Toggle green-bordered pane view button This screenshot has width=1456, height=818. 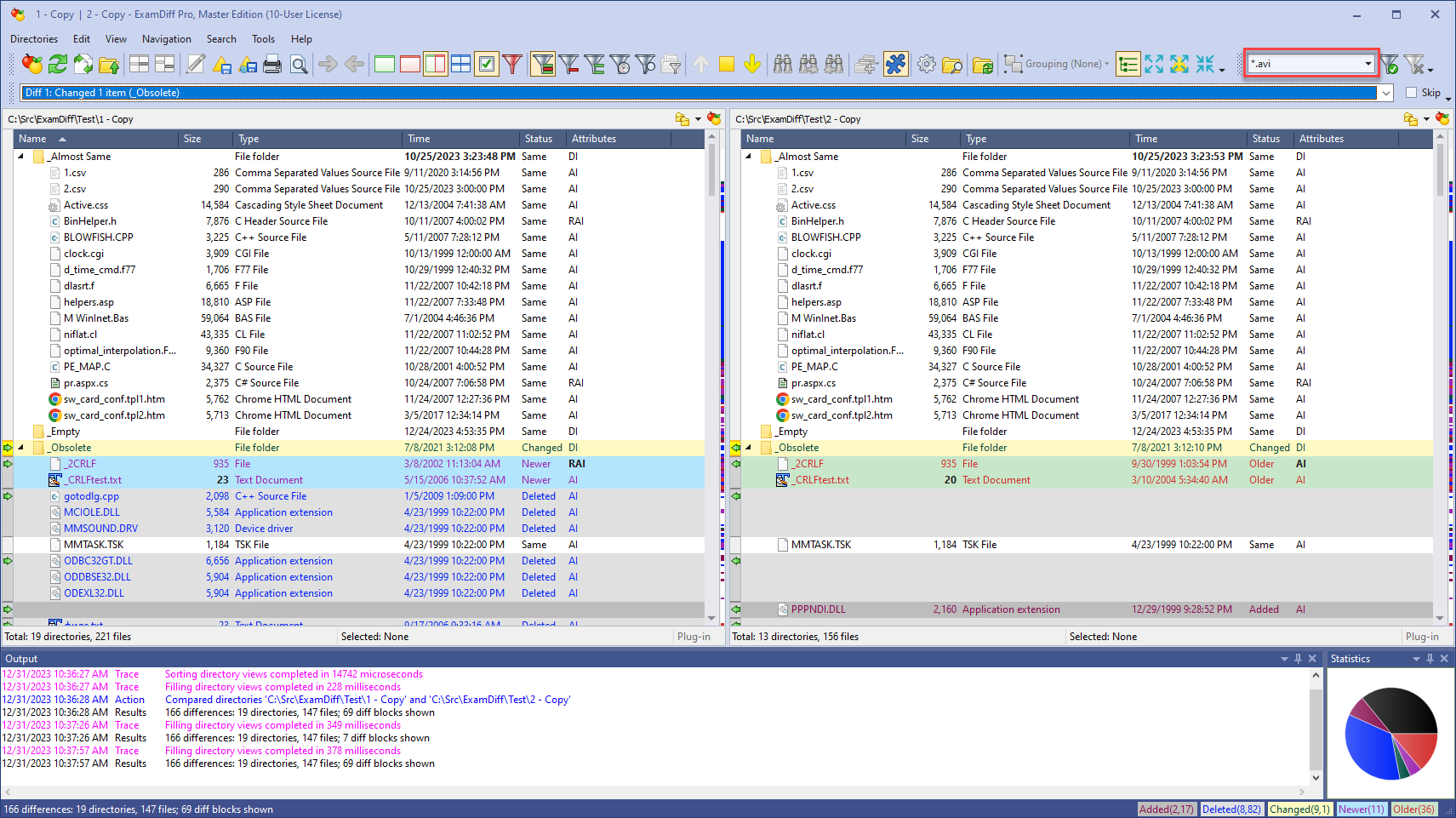tap(385, 64)
